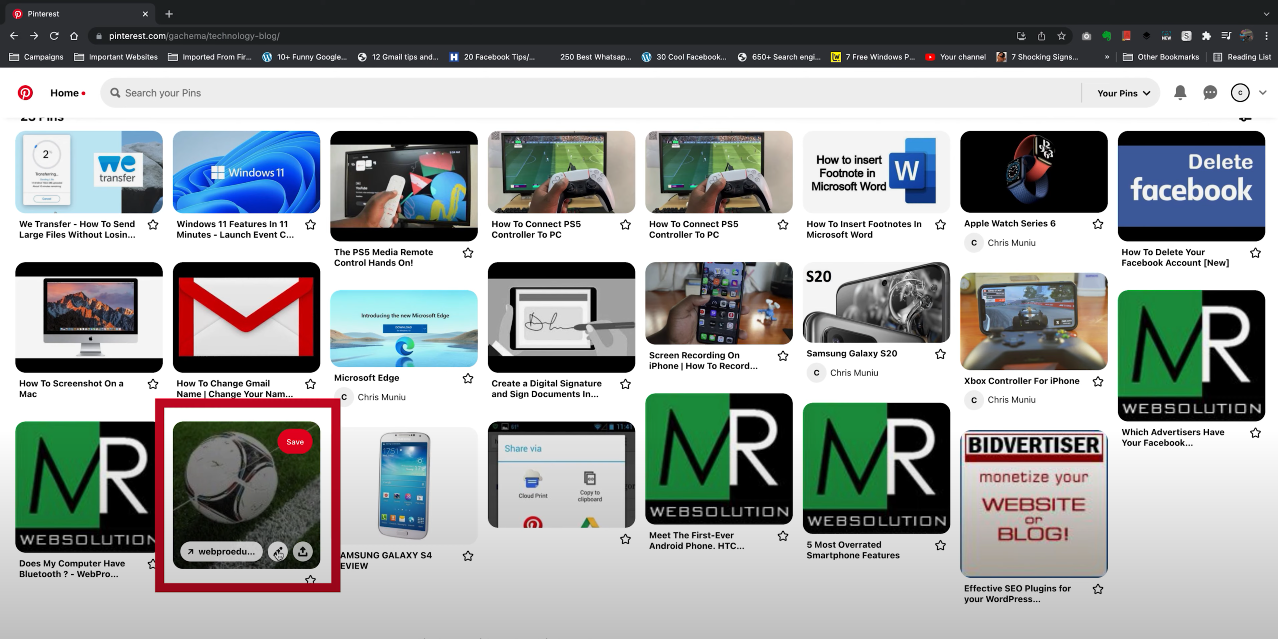Open the Delete facebook pin thumbnail

[x=1191, y=187]
